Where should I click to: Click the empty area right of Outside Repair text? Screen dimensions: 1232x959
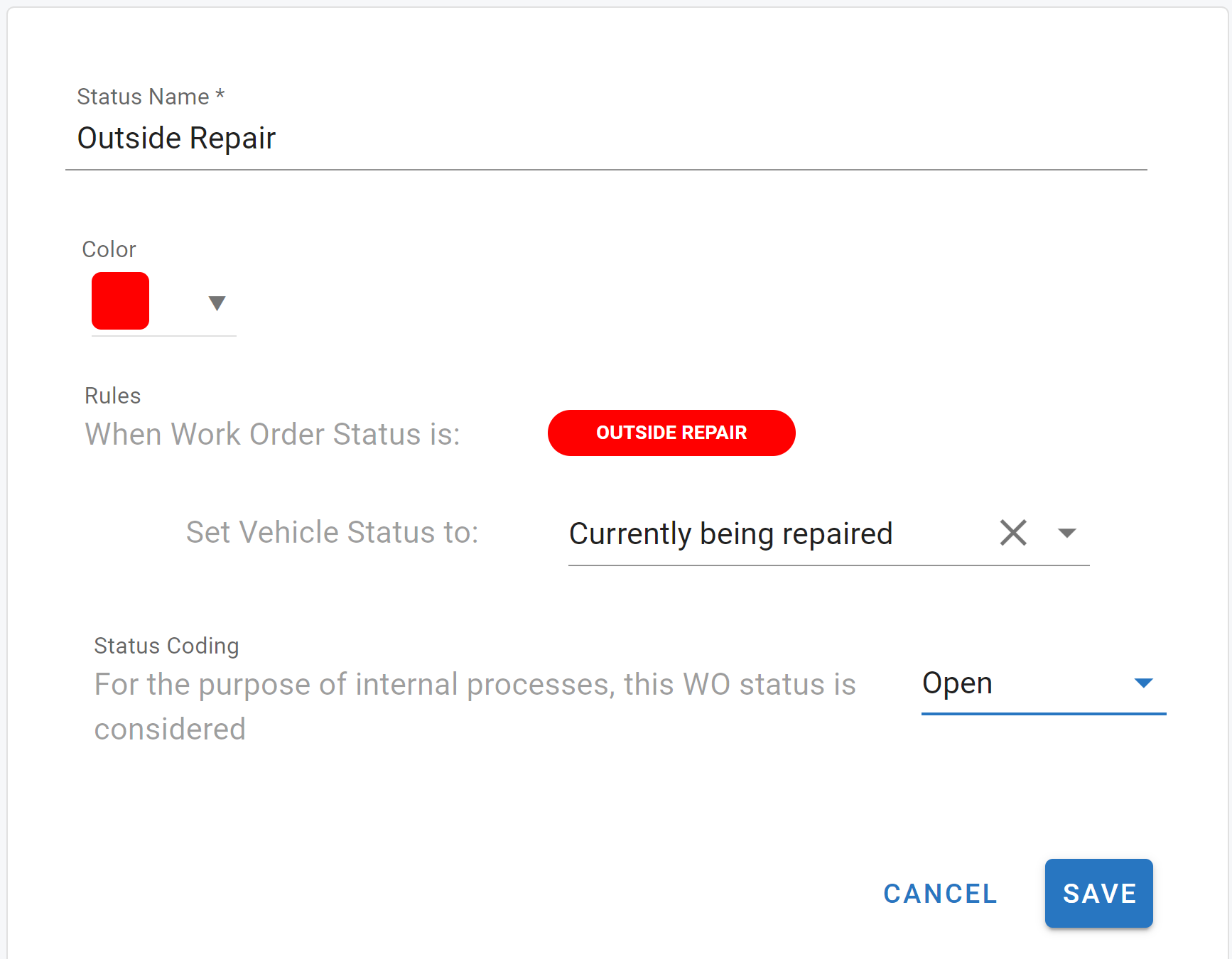coord(710,139)
